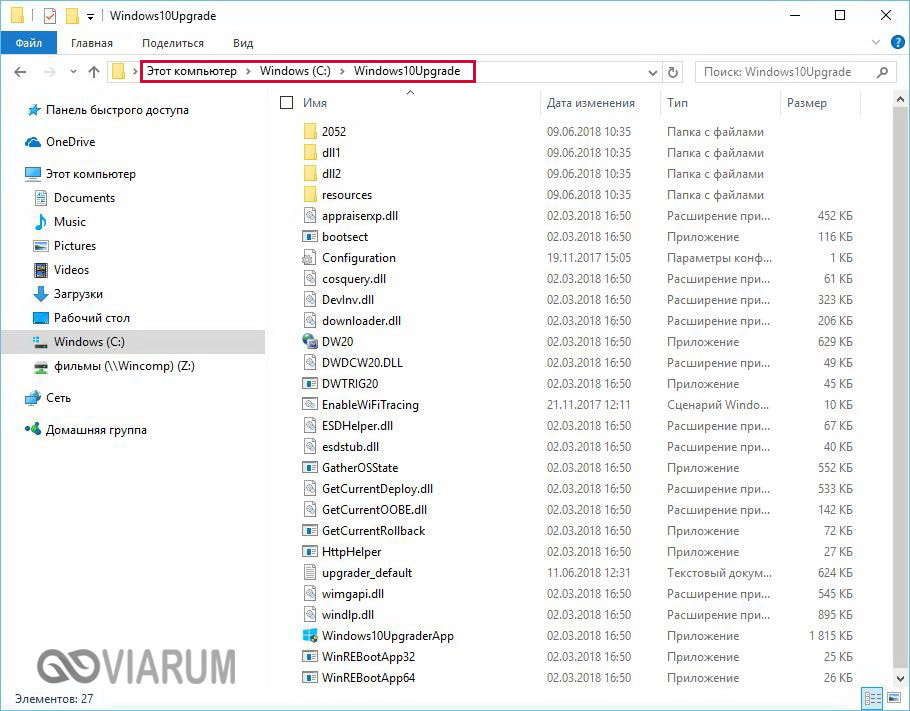Click Windows10Upgrade in the address path

(x=407, y=71)
